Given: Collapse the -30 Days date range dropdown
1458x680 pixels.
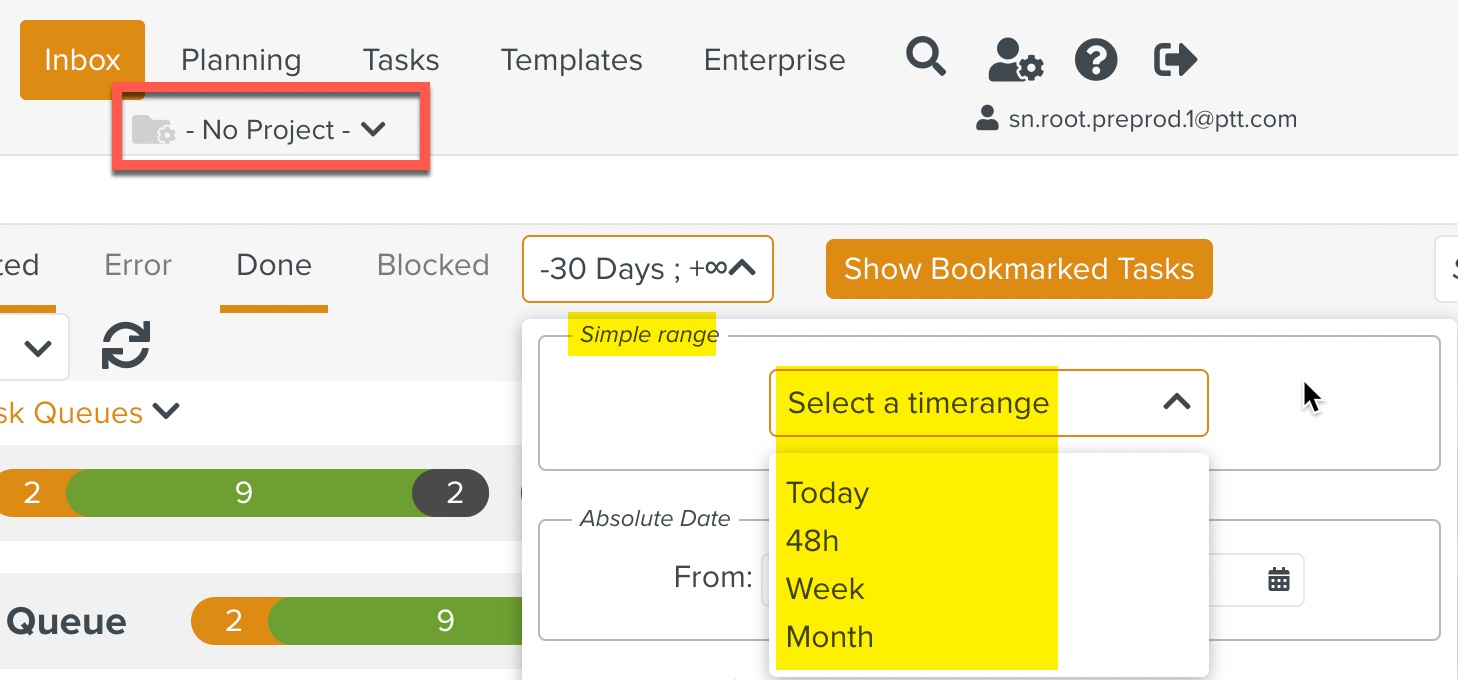Looking at the screenshot, I should point(648,269).
